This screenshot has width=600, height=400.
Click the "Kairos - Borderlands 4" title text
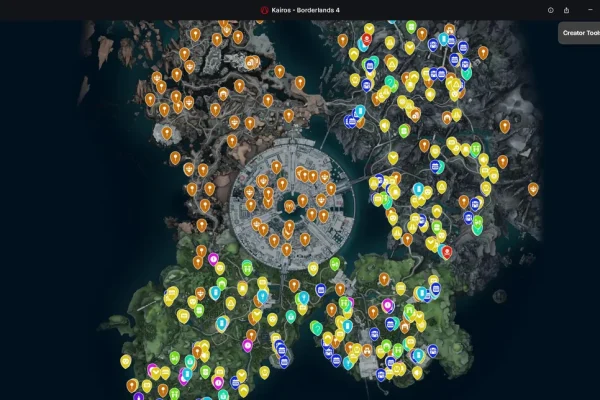(x=305, y=10)
